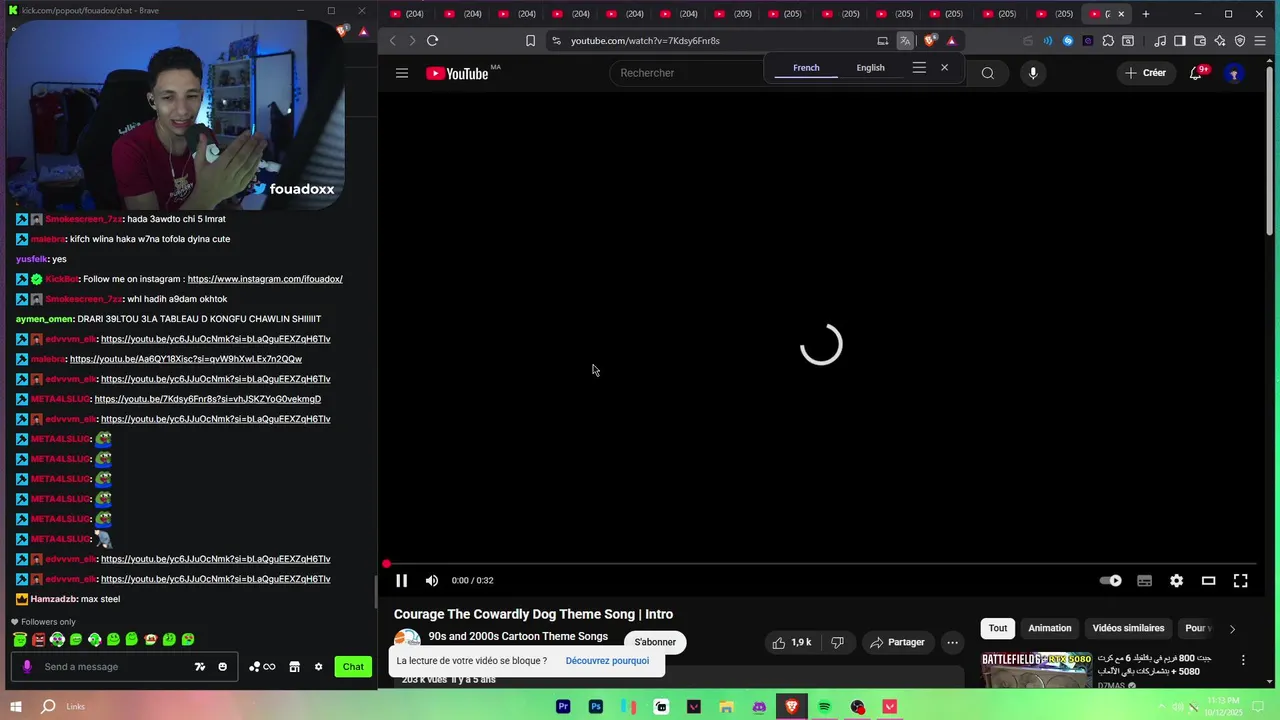The height and width of the screenshot is (720, 1280).
Task: Open the Créer button
Action: [1144, 73]
